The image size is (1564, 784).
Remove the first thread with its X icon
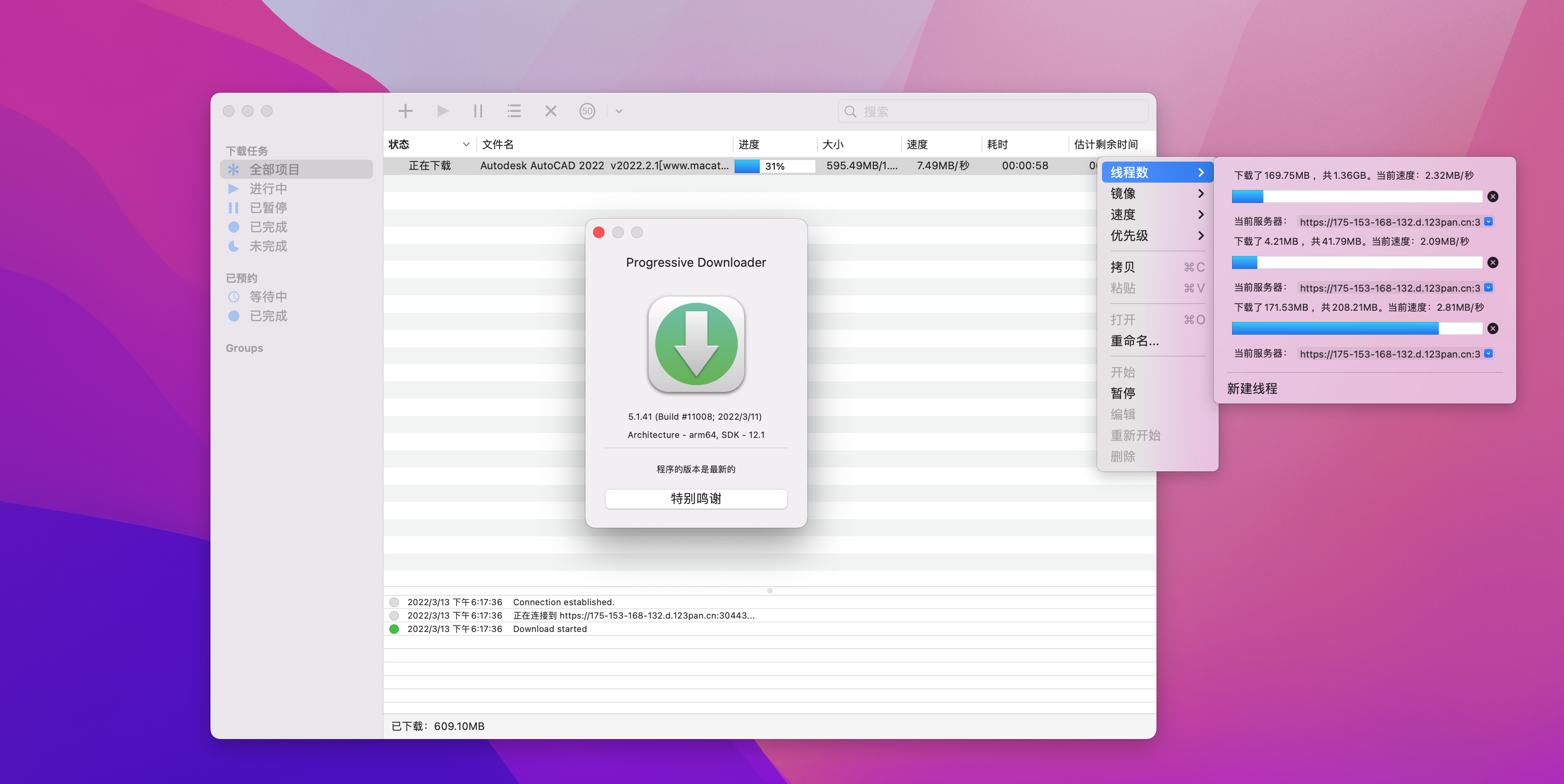tap(1493, 196)
